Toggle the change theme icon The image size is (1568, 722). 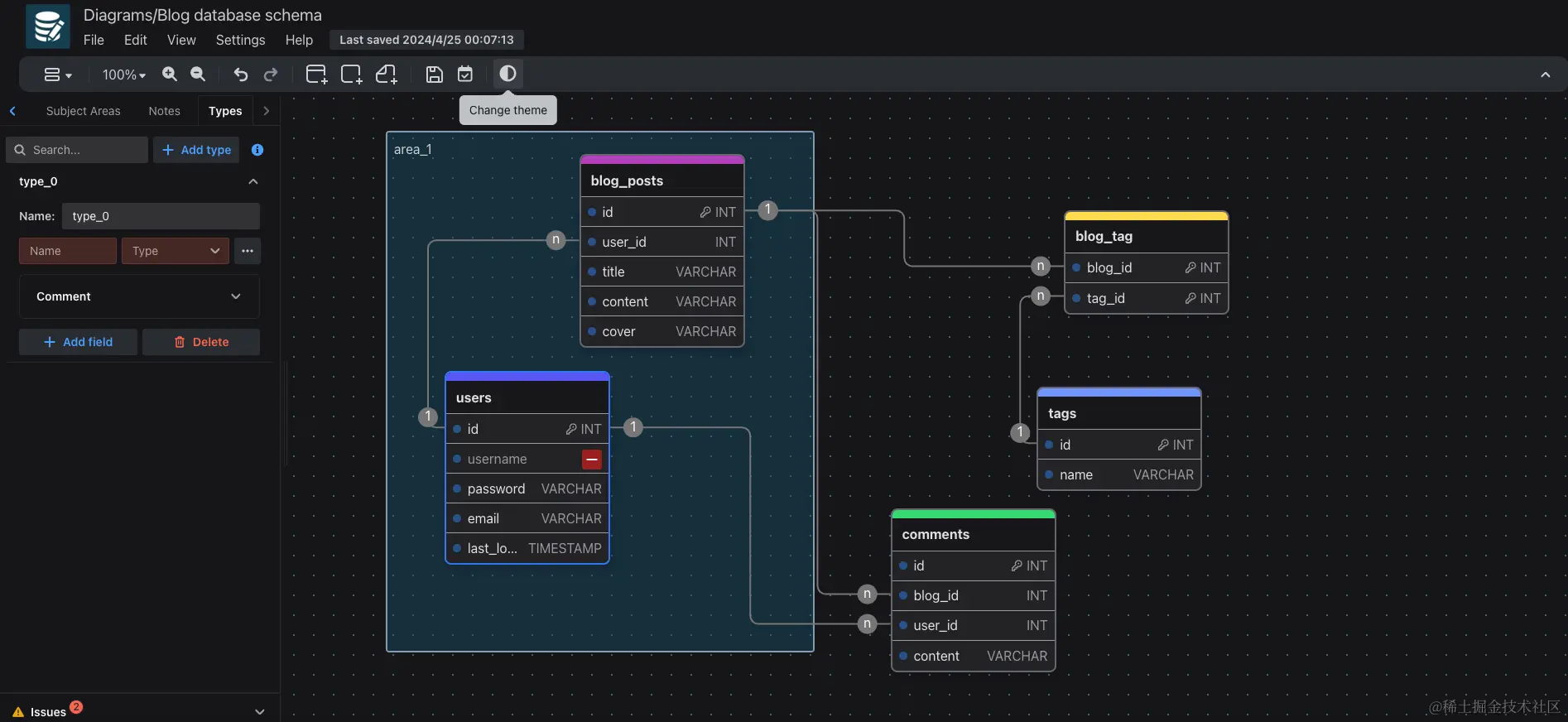(x=507, y=74)
